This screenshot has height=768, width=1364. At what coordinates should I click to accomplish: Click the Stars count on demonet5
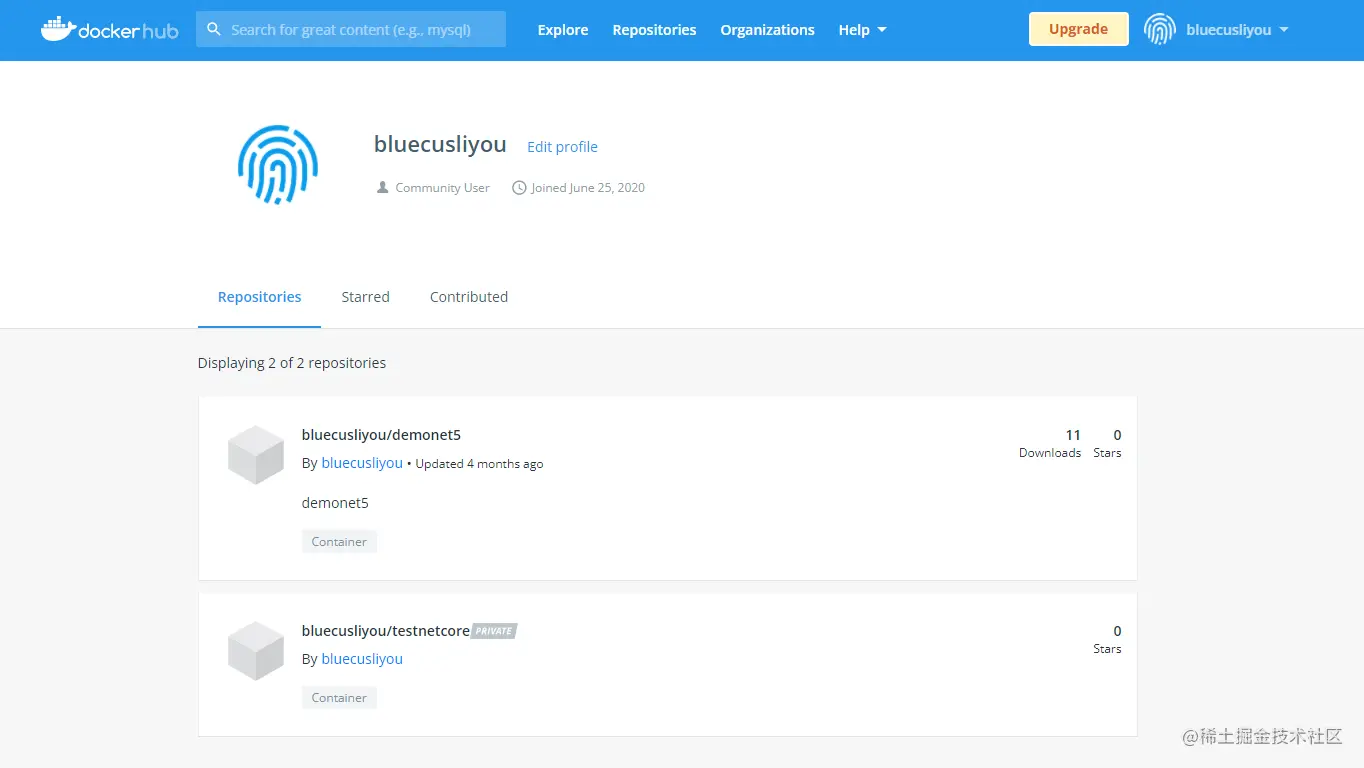(x=1107, y=443)
